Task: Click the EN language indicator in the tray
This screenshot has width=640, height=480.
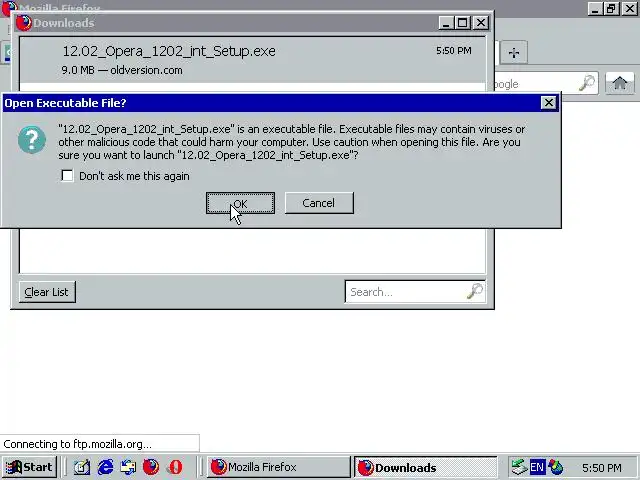Action: pyautogui.click(x=537, y=467)
